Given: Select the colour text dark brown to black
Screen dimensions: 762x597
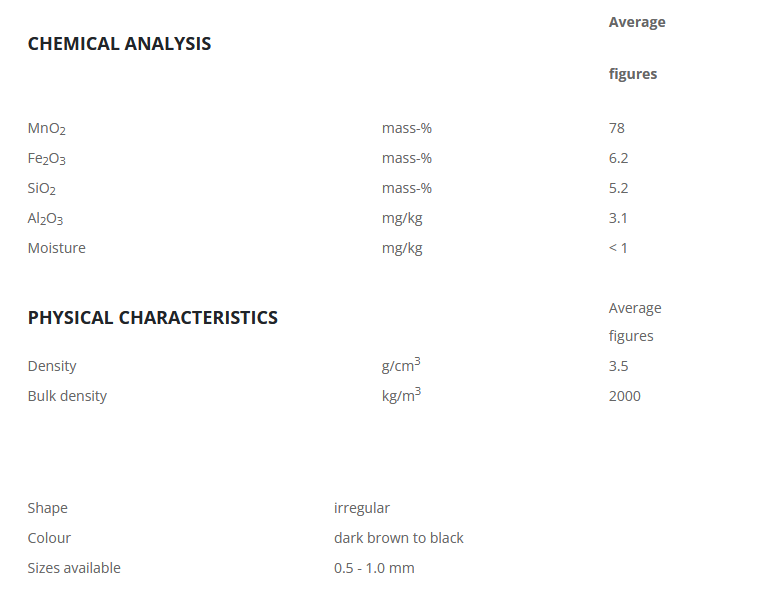Looking at the screenshot, I should pyautogui.click(x=398, y=538).
